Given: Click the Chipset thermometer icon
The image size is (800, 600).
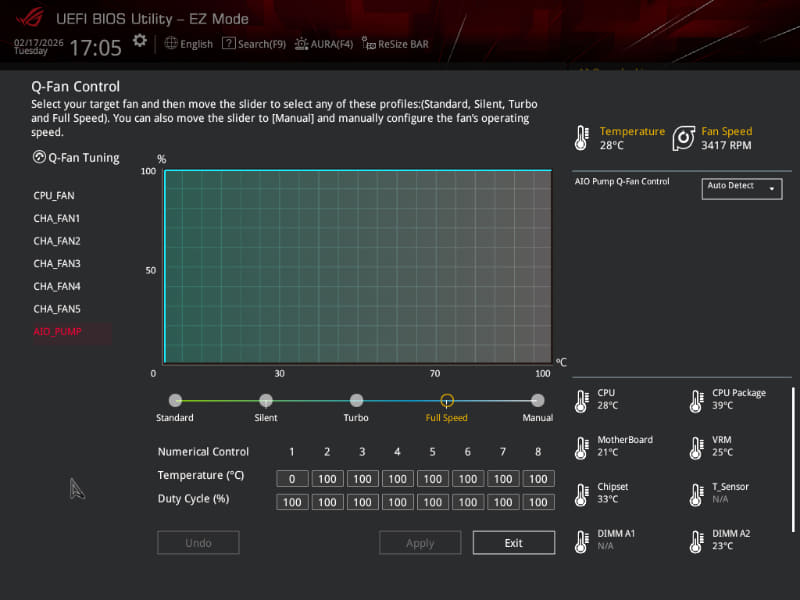Looking at the screenshot, I should pyautogui.click(x=582, y=495).
